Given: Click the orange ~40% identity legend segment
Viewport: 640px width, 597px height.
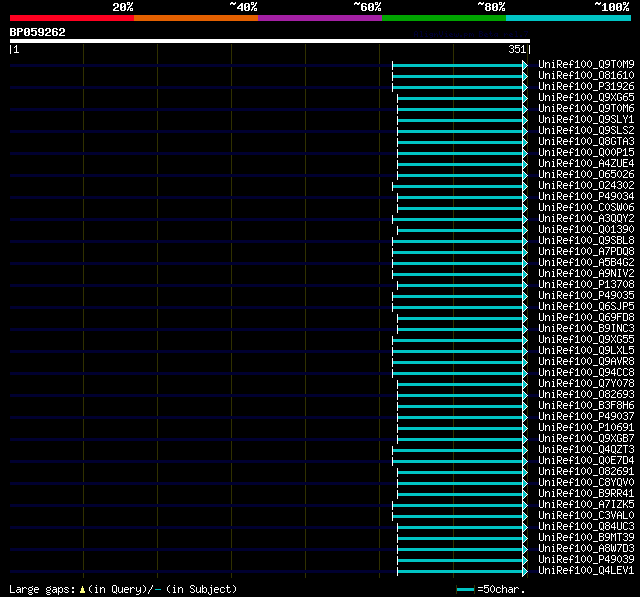Looking at the screenshot, I should (196, 18).
